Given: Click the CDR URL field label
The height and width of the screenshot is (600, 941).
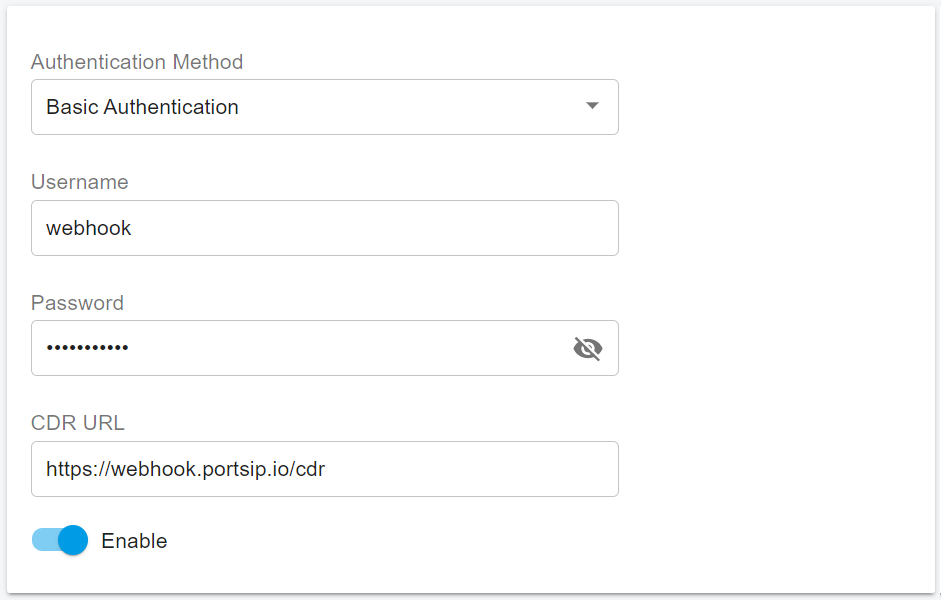Looking at the screenshot, I should pos(78,423).
